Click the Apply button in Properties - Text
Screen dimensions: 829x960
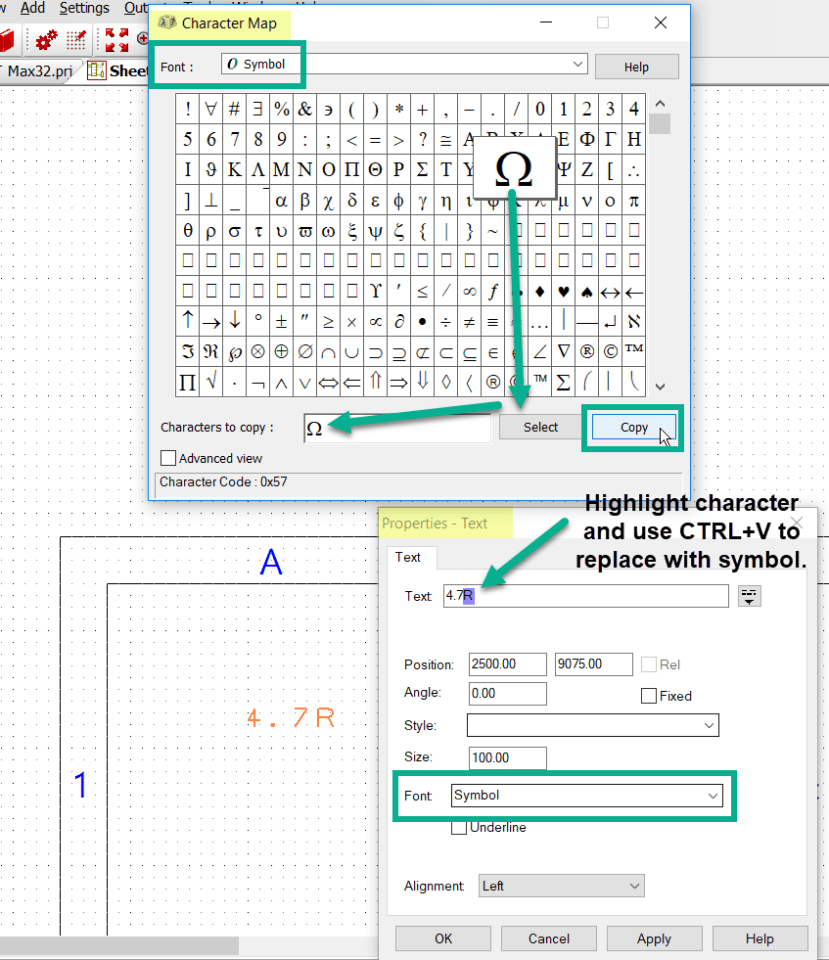(x=654, y=938)
